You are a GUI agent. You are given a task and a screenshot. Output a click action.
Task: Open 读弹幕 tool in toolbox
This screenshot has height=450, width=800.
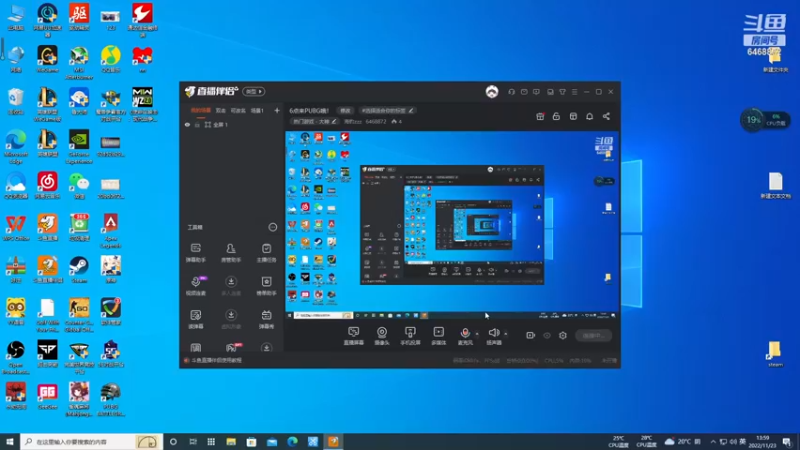(195, 319)
